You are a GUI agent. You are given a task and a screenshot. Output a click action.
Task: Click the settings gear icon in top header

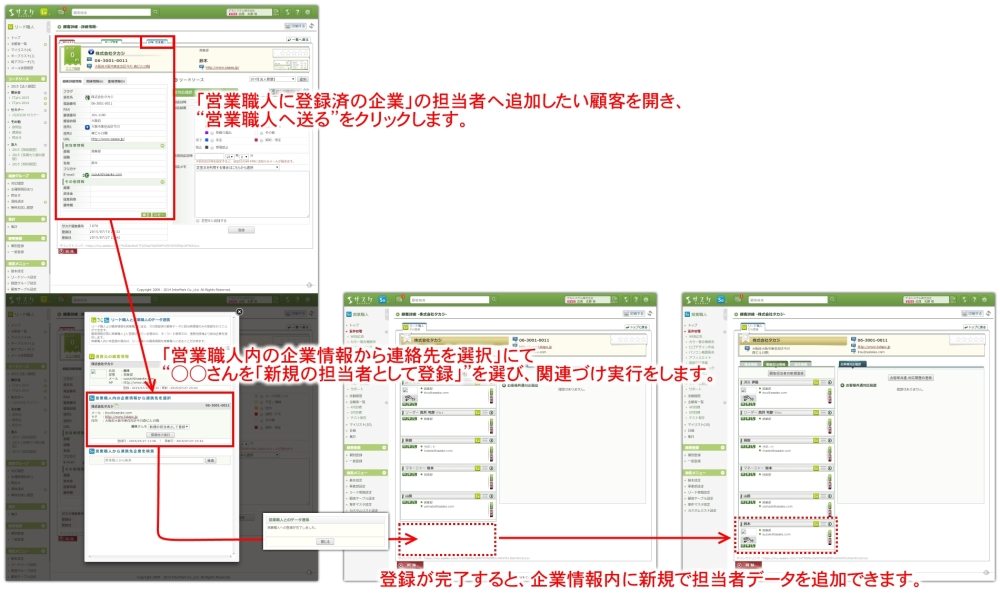click(x=308, y=11)
